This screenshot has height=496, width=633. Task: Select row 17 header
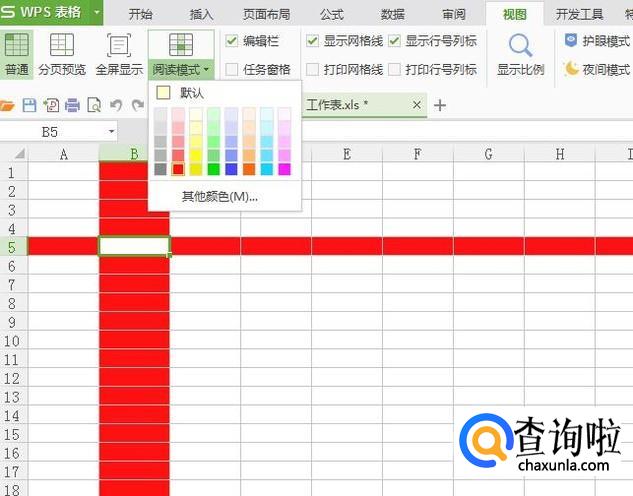tap(12, 471)
